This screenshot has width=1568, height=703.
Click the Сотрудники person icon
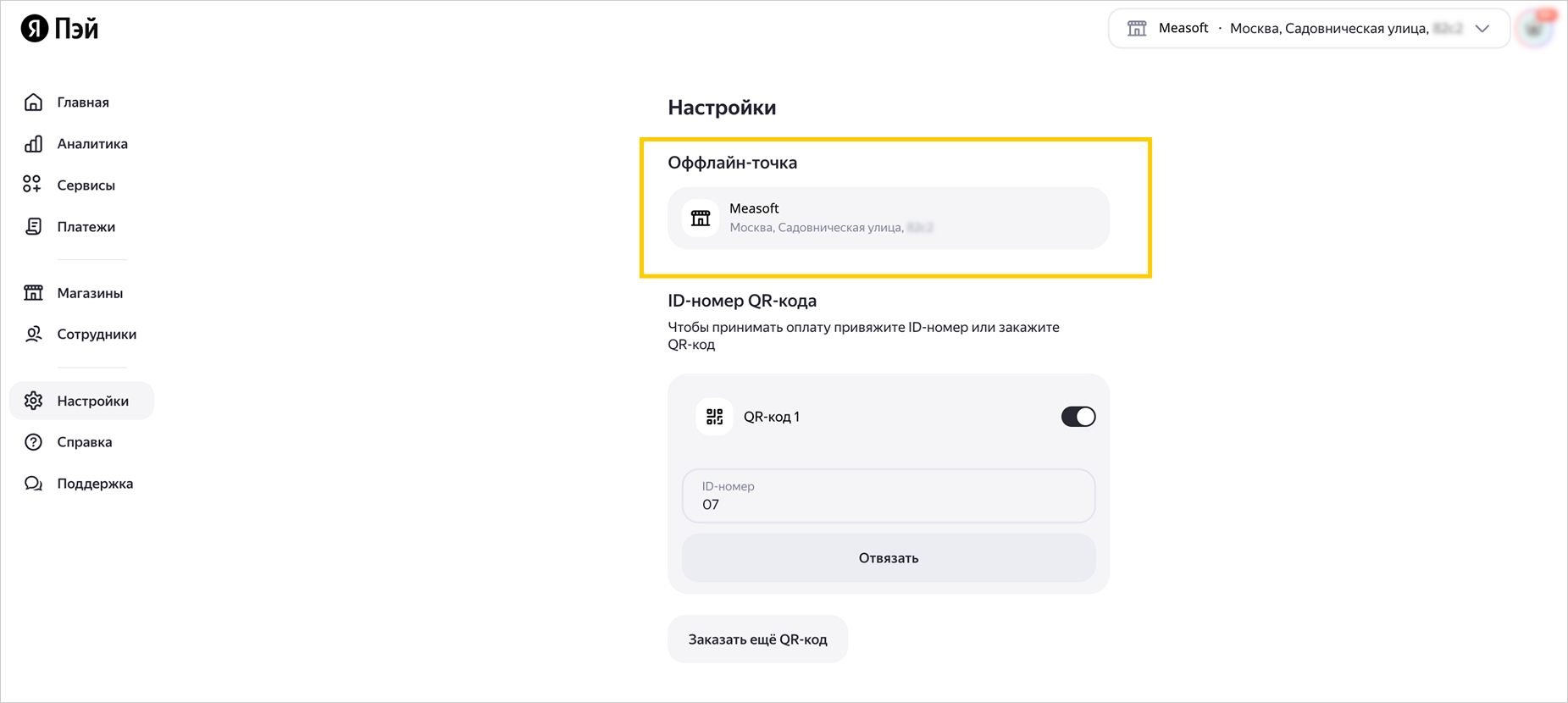click(33, 335)
